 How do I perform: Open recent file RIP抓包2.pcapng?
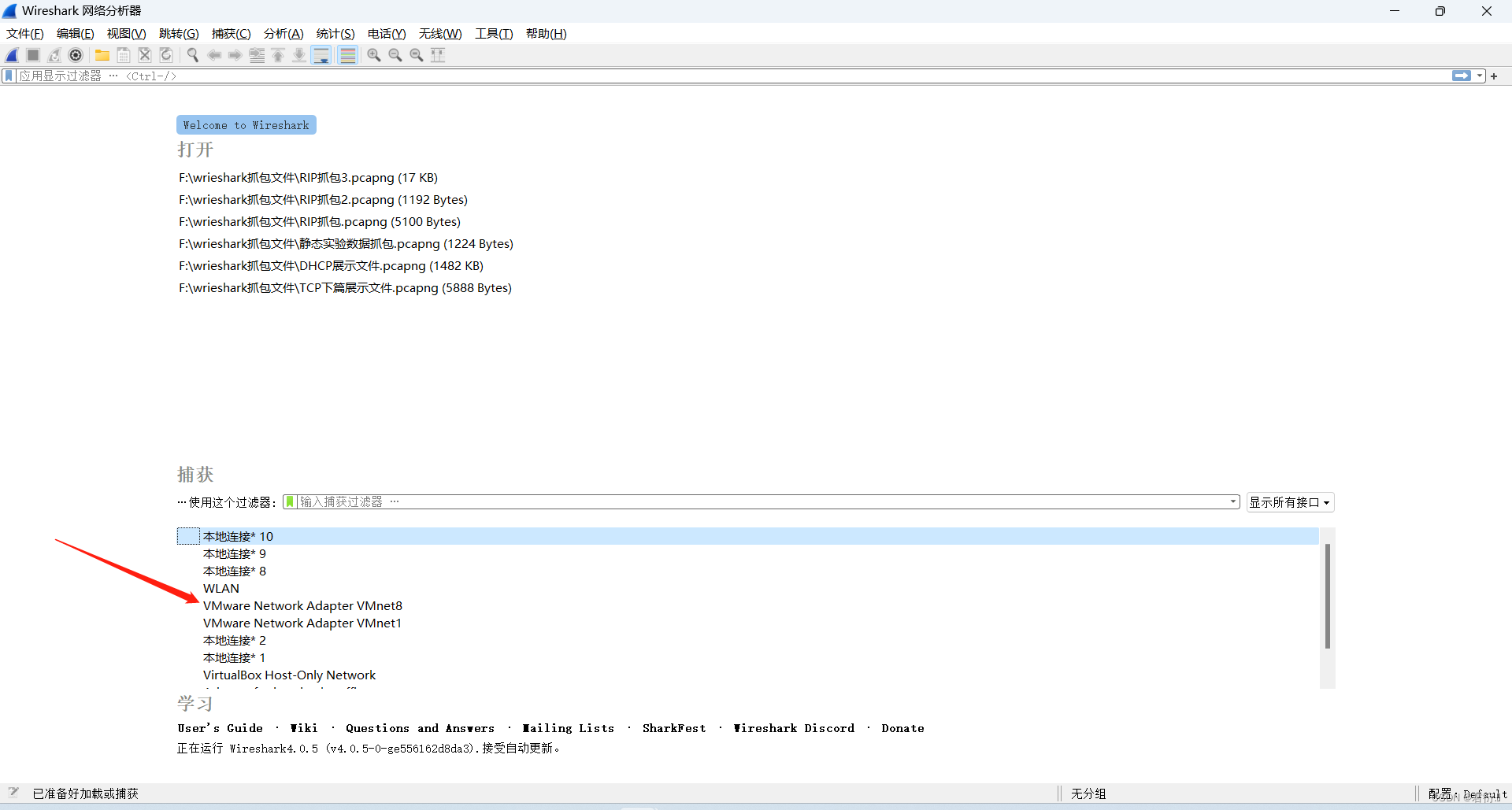pyautogui.click(x=323, y=200)
